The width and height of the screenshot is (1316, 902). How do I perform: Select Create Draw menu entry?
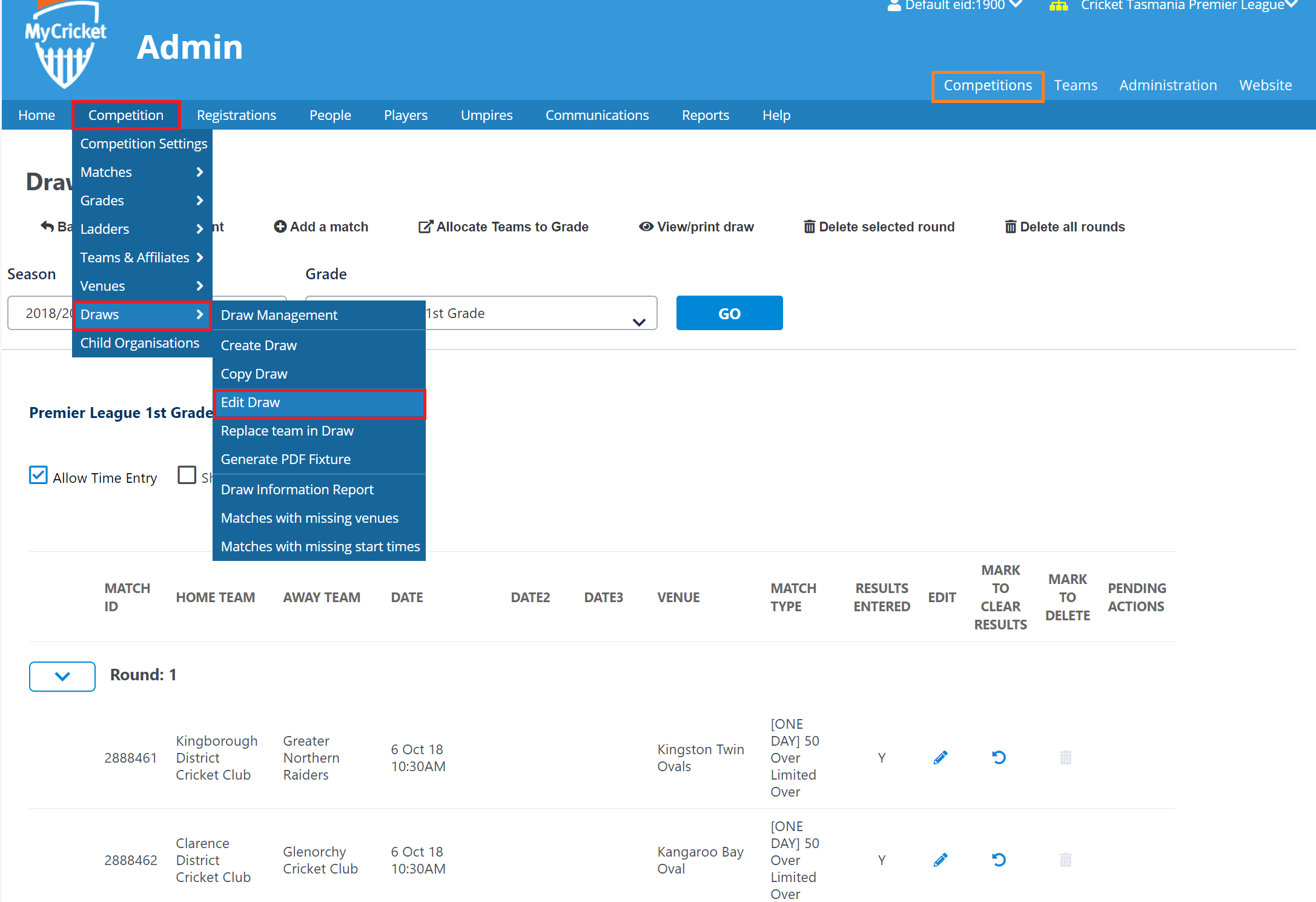319,345
